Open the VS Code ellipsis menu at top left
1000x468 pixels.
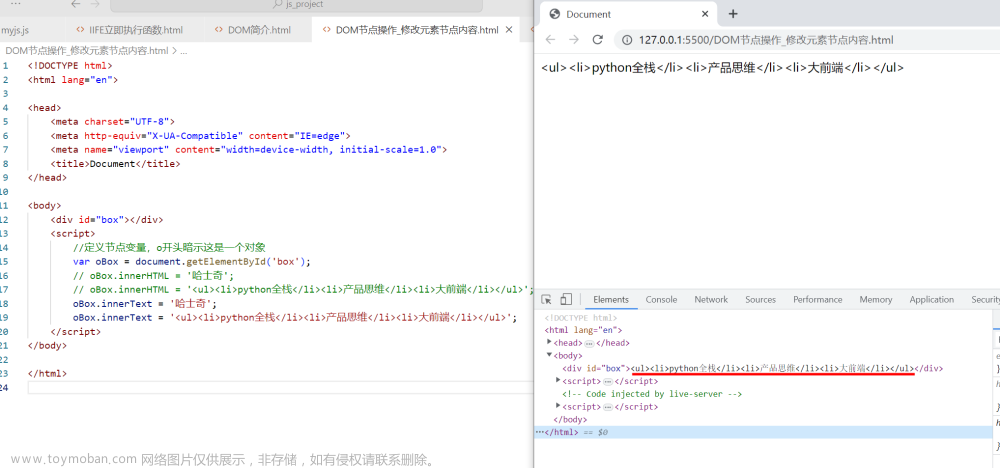[x=15, y=4]
